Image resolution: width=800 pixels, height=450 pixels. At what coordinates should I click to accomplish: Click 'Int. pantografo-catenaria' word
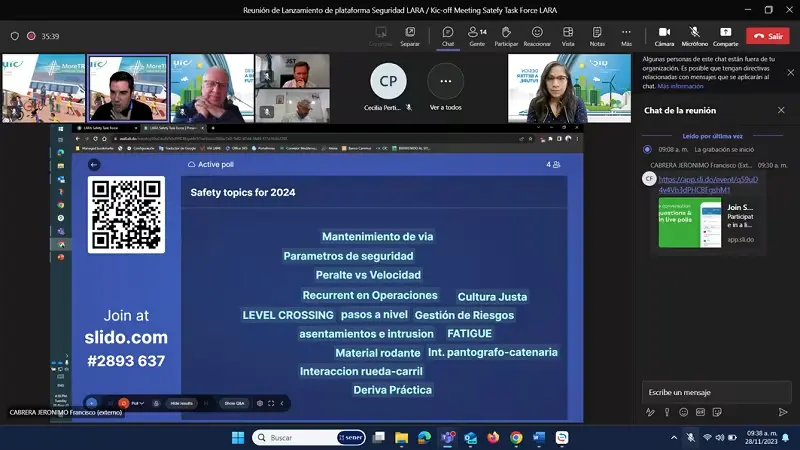(492, 353)
